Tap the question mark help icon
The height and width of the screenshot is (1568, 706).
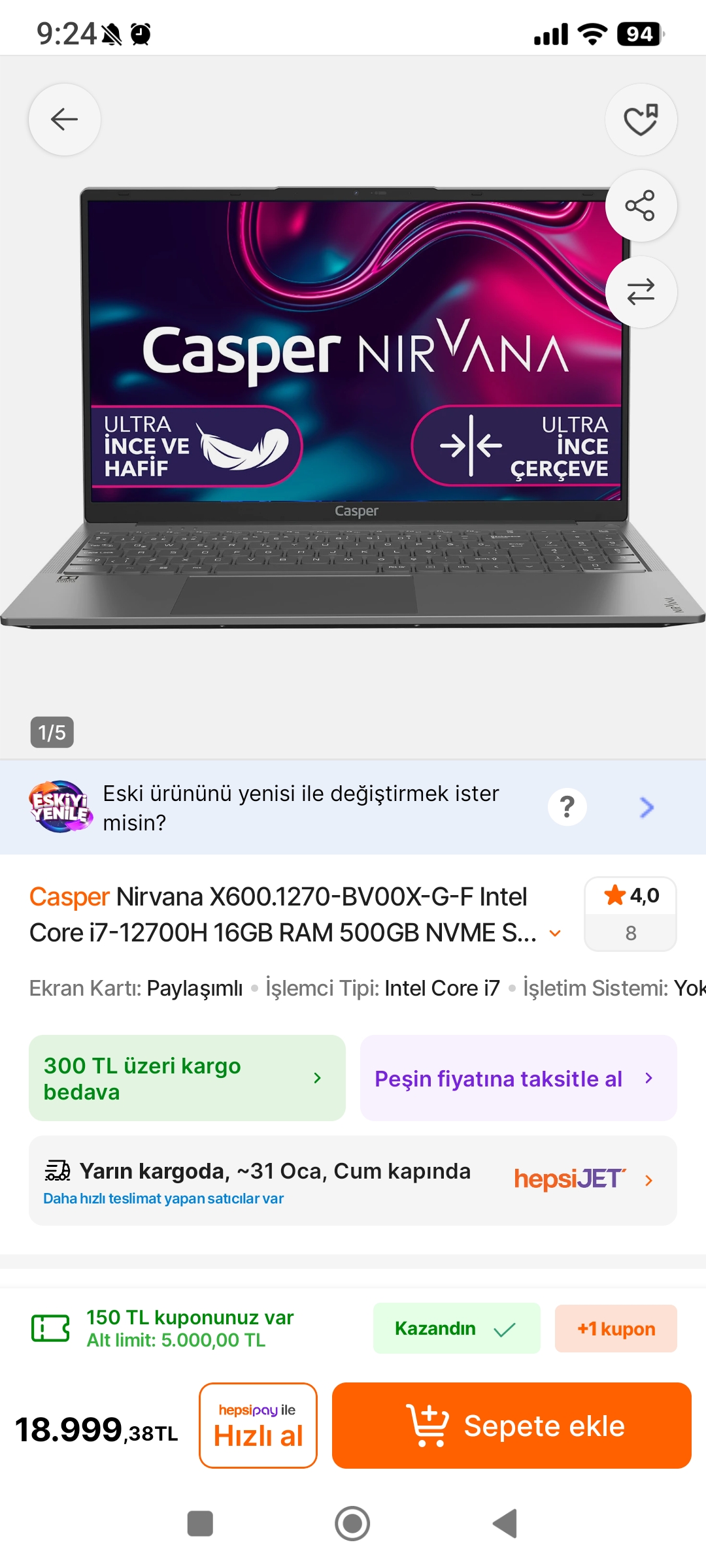(567, 807)
